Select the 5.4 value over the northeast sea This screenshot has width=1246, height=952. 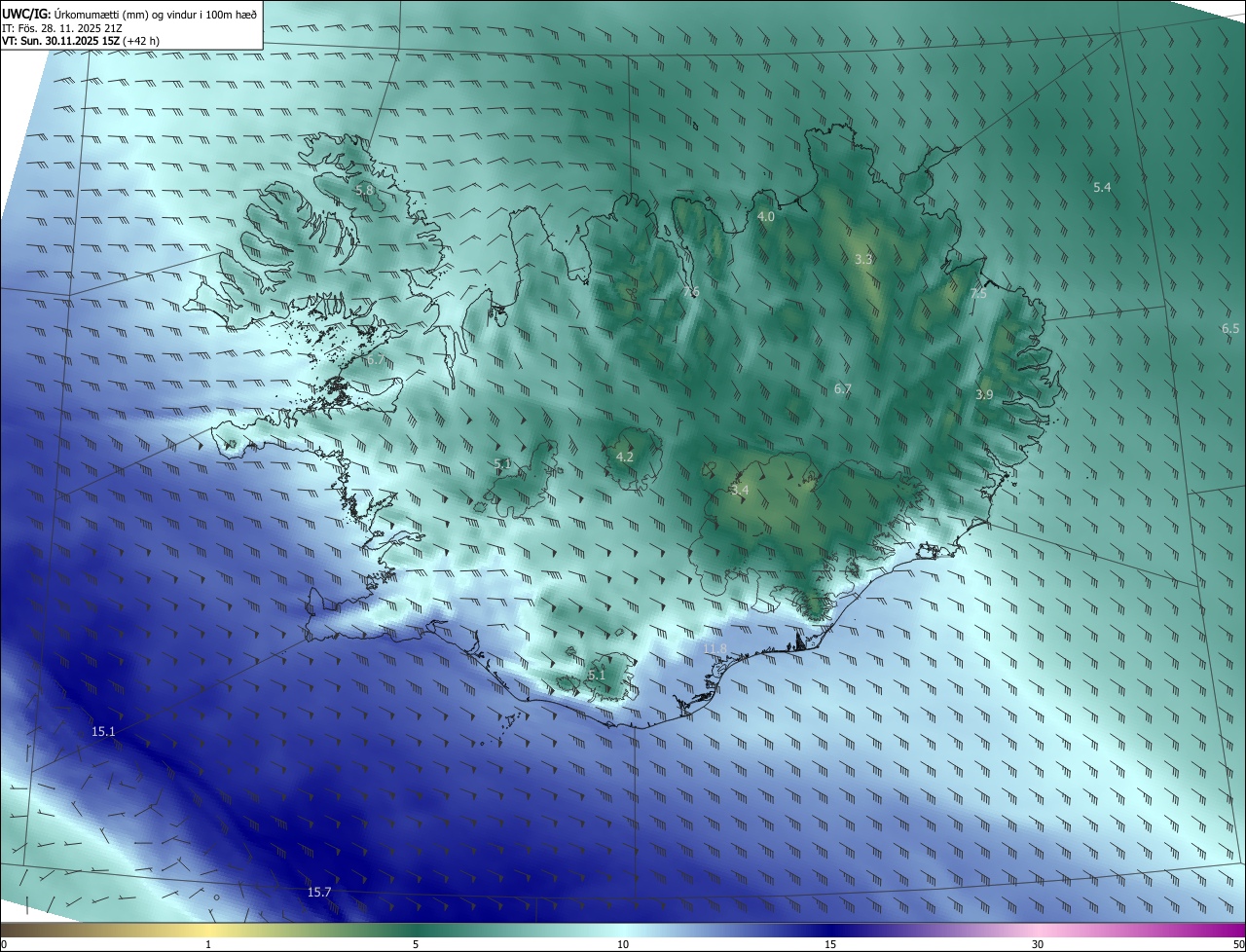pos(1102,187)
